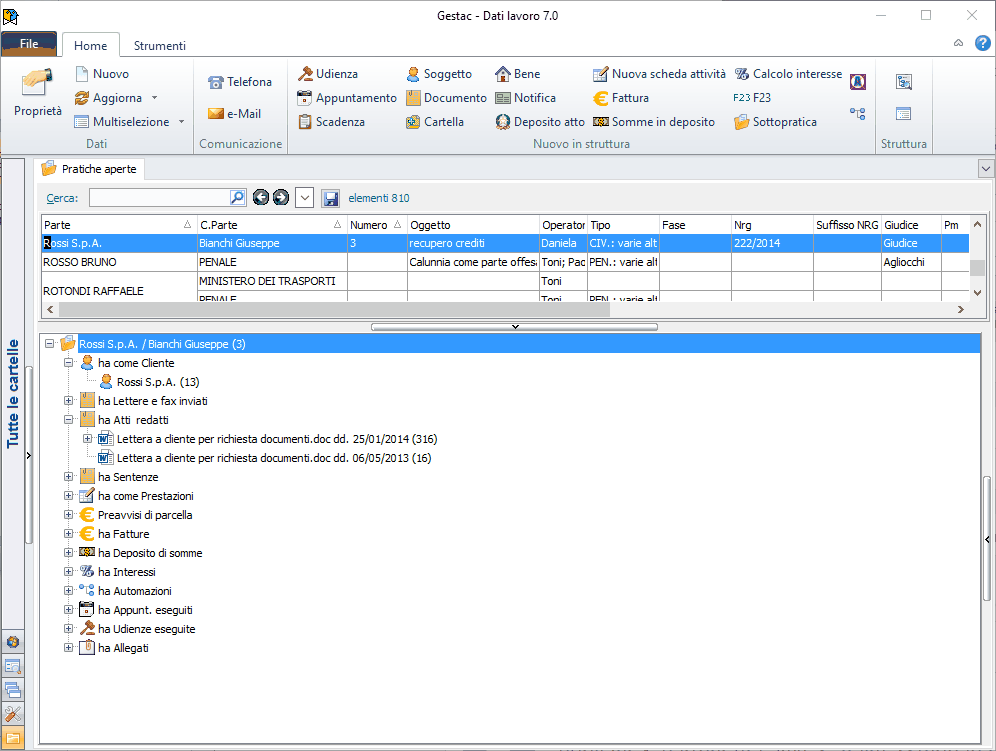Click the upper Struttura group icon

point(903,82)
